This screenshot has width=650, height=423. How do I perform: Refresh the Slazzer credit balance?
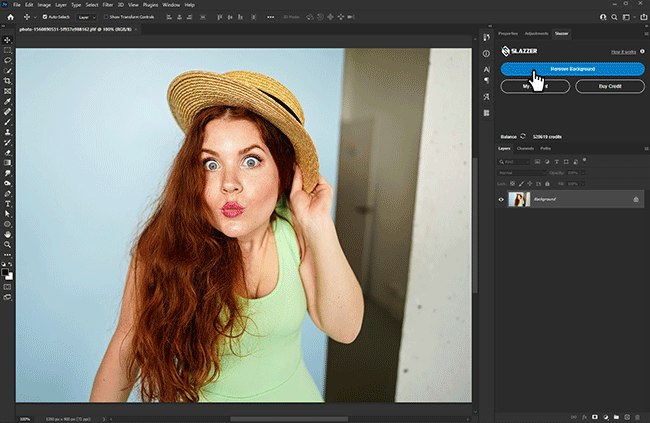click(x=523, y=136)
